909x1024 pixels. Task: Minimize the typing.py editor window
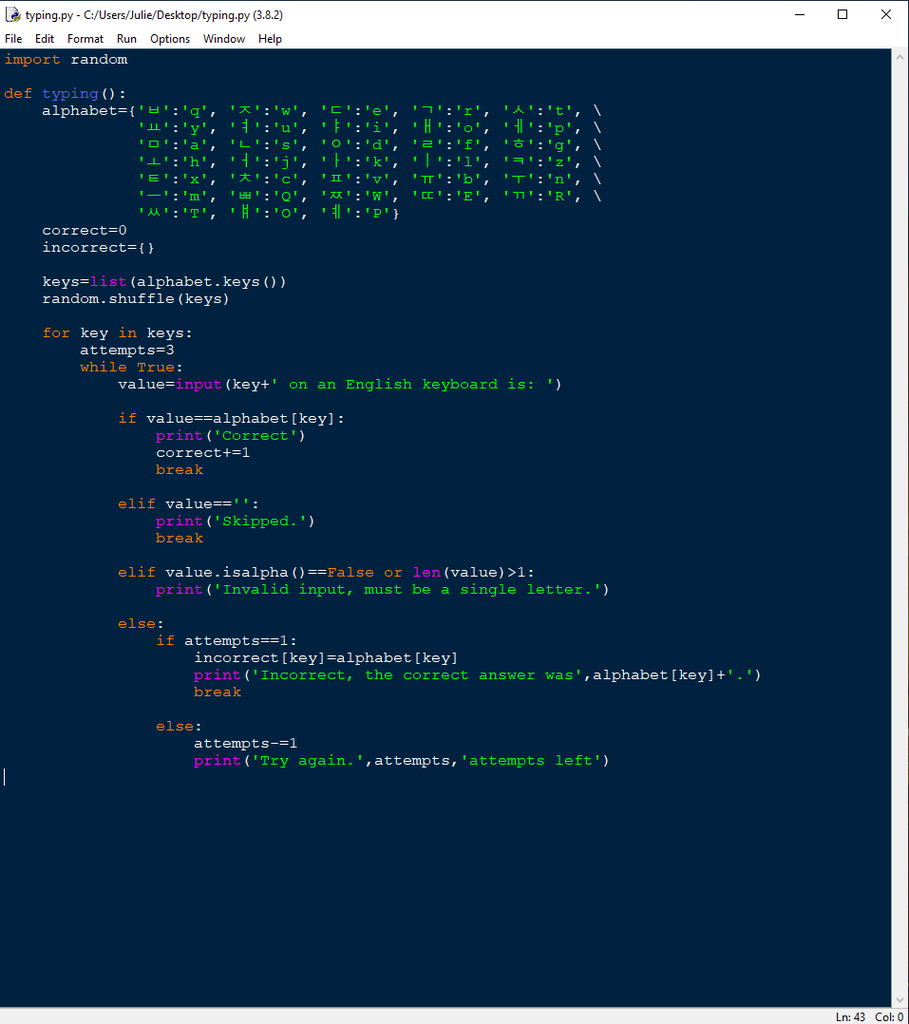pyautogui.click(x=798, y=14)
